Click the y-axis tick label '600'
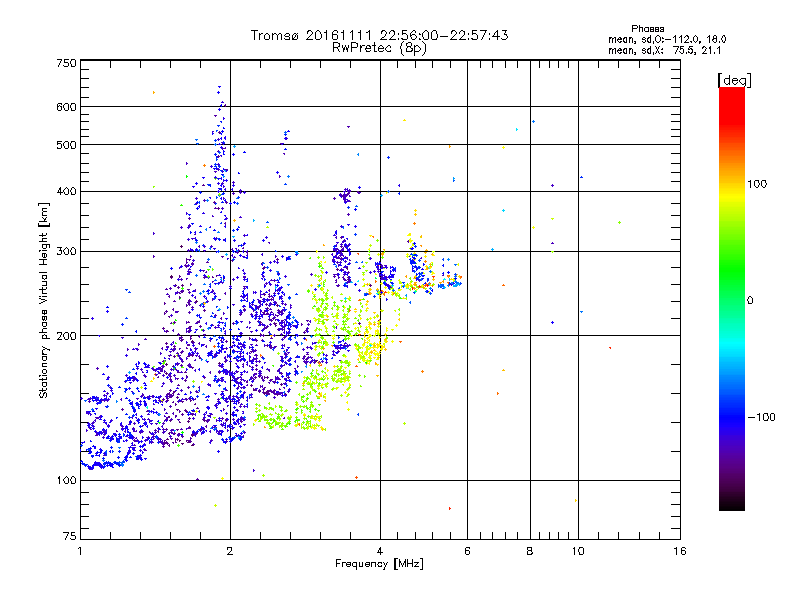Screen dimensions: 800x600 coord(66,107)
